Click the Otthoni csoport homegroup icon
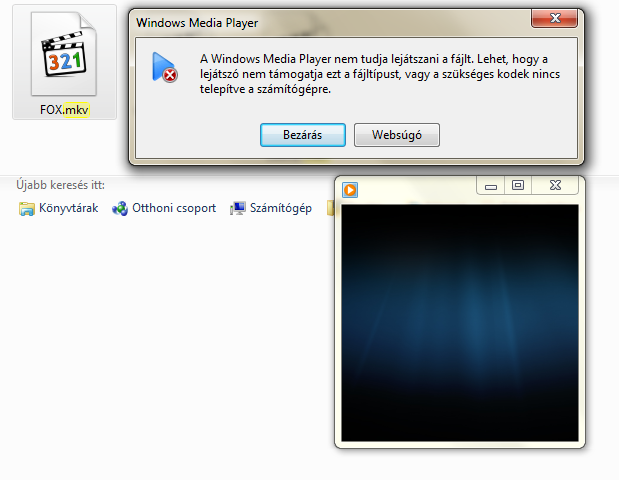 coord(120,208)
